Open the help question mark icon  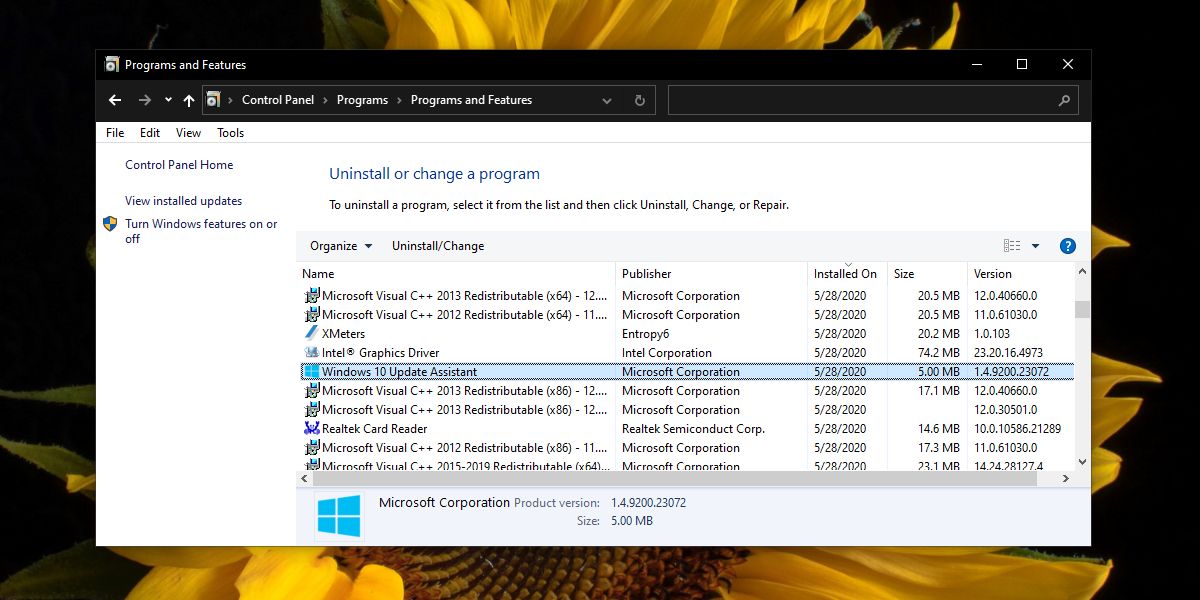pyautogui.click(x=1067, y=246)
